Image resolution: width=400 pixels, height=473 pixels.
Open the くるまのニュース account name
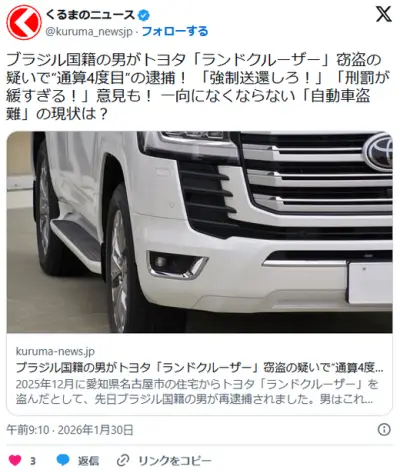90,15
